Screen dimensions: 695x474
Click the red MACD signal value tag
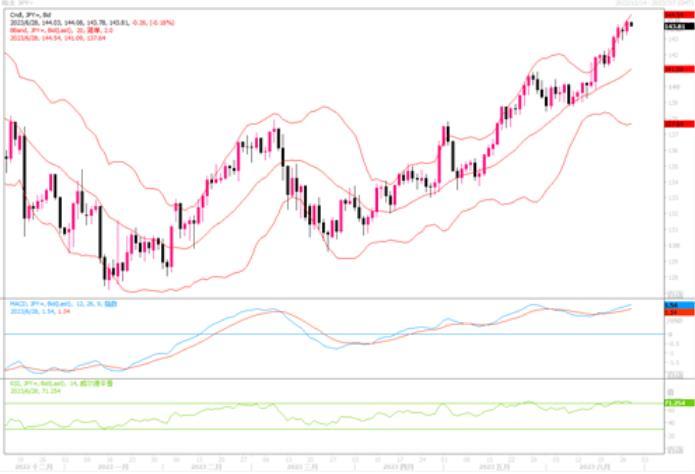pyautogui.click(x=680, y=312)
